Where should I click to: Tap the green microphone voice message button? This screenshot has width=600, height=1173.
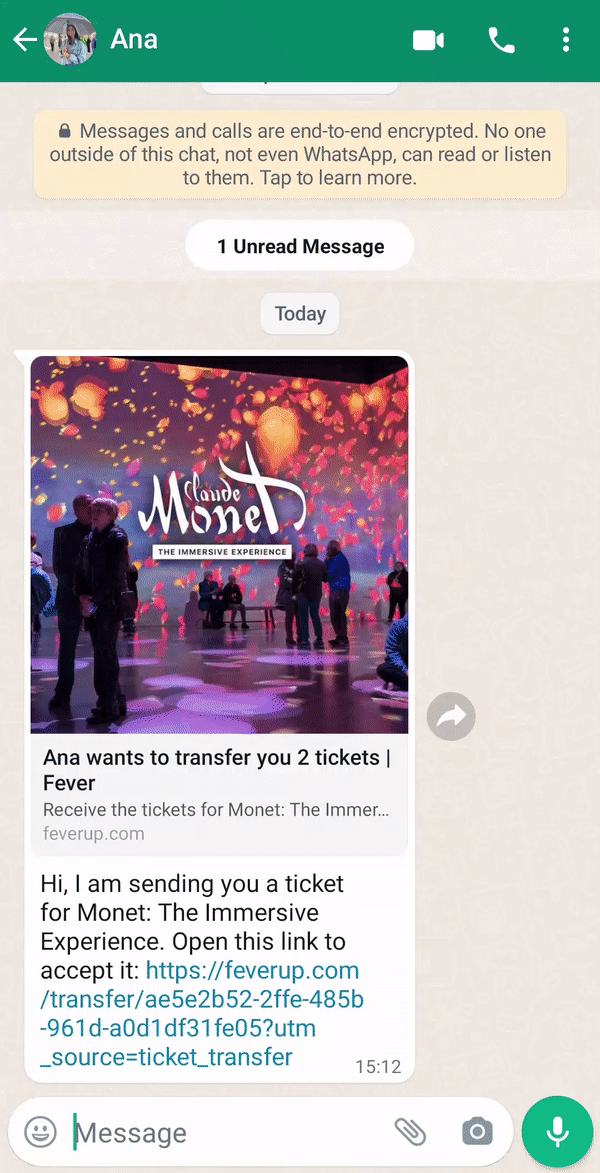pos(557,1131)
